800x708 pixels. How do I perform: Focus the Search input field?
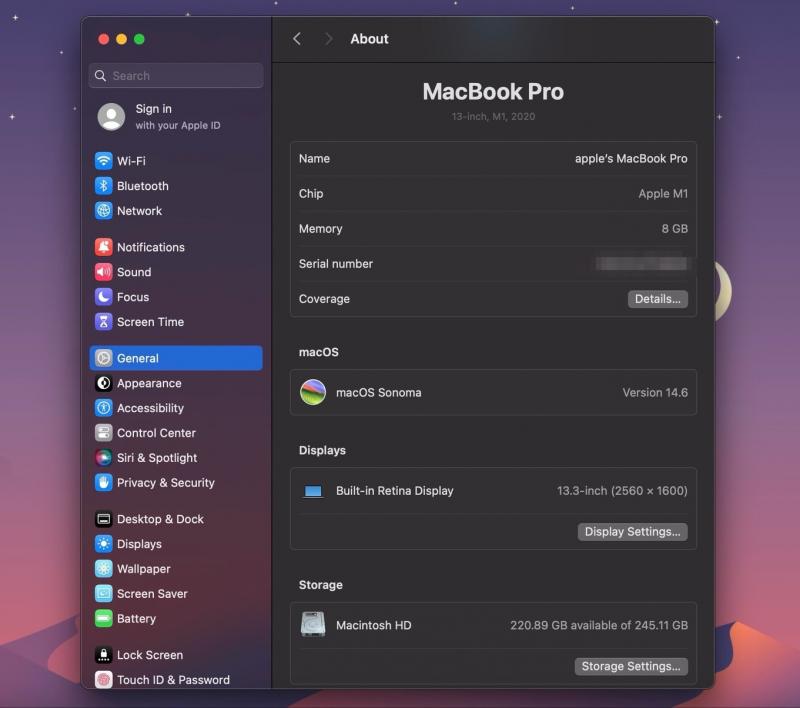tap(176, 75)
